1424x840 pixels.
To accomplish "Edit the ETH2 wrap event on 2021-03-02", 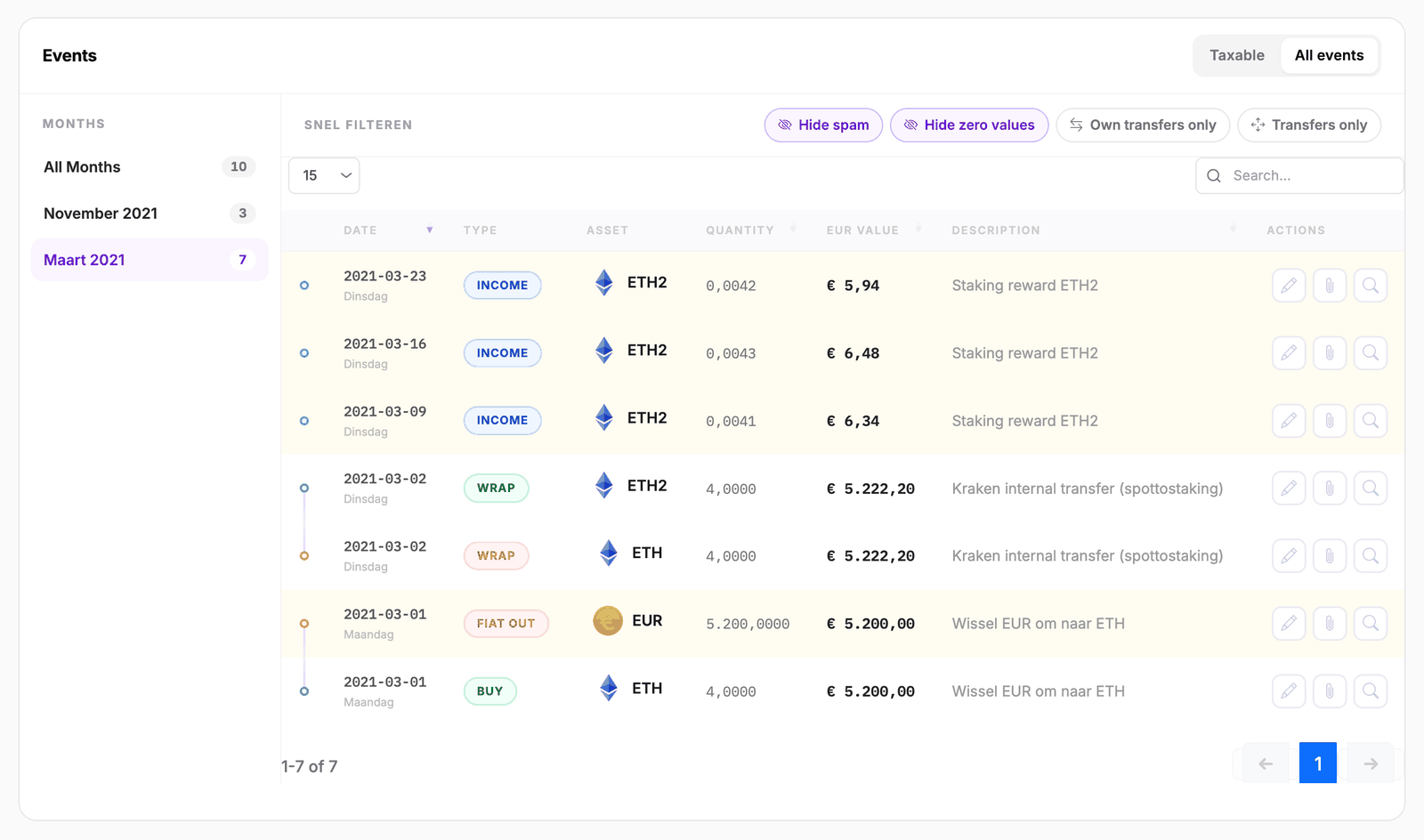I will (x=1289, y=489).
